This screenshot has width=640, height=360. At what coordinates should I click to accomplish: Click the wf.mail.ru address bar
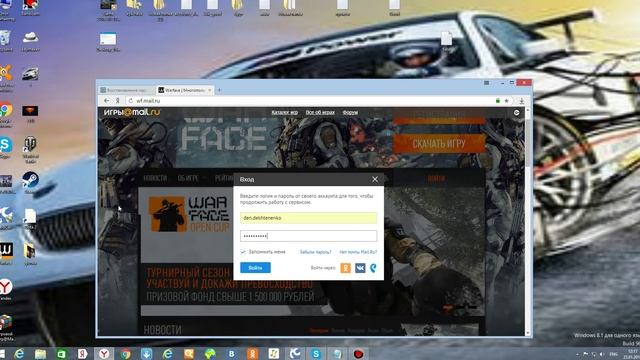coord(310,100)
